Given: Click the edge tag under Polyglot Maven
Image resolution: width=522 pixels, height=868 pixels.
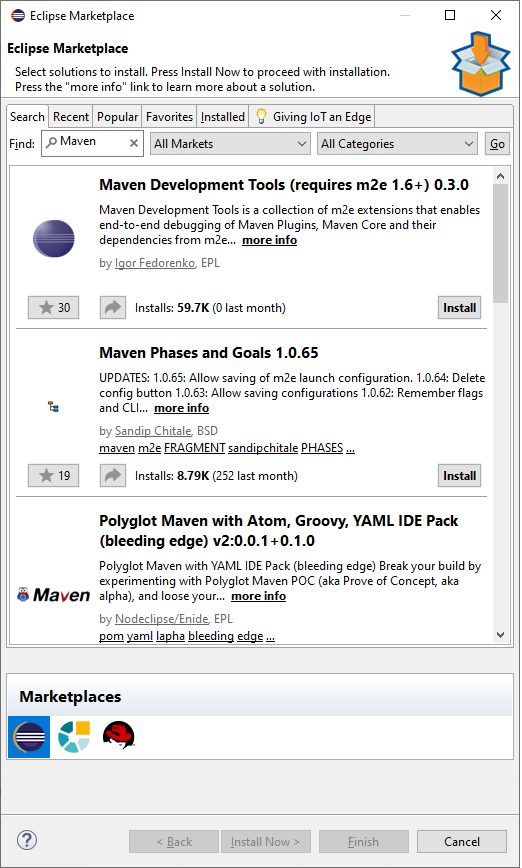Looking at the screenshot, I should 250,636.
